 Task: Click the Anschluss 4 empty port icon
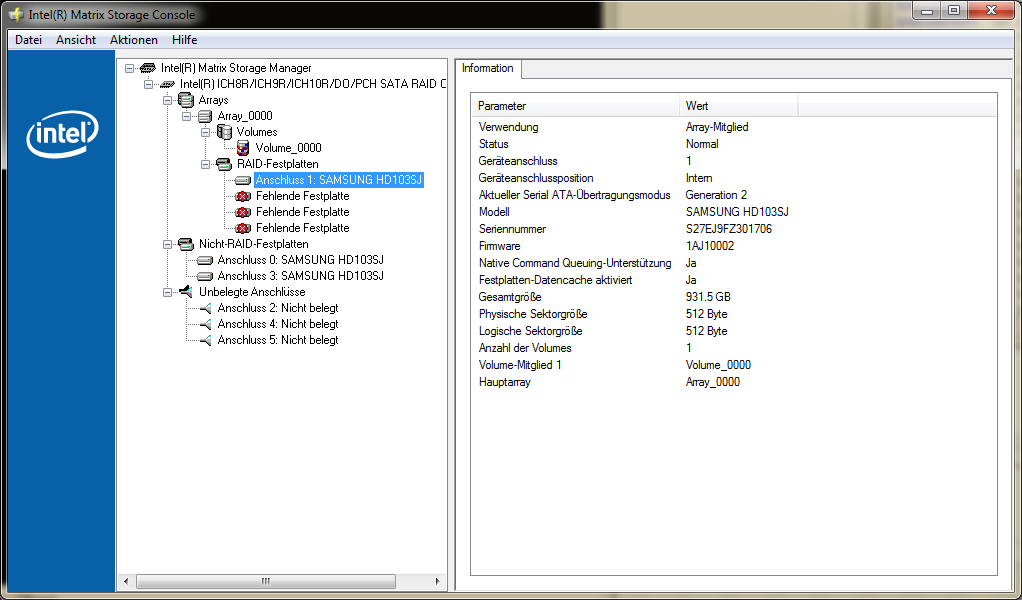tap(205, 324)
